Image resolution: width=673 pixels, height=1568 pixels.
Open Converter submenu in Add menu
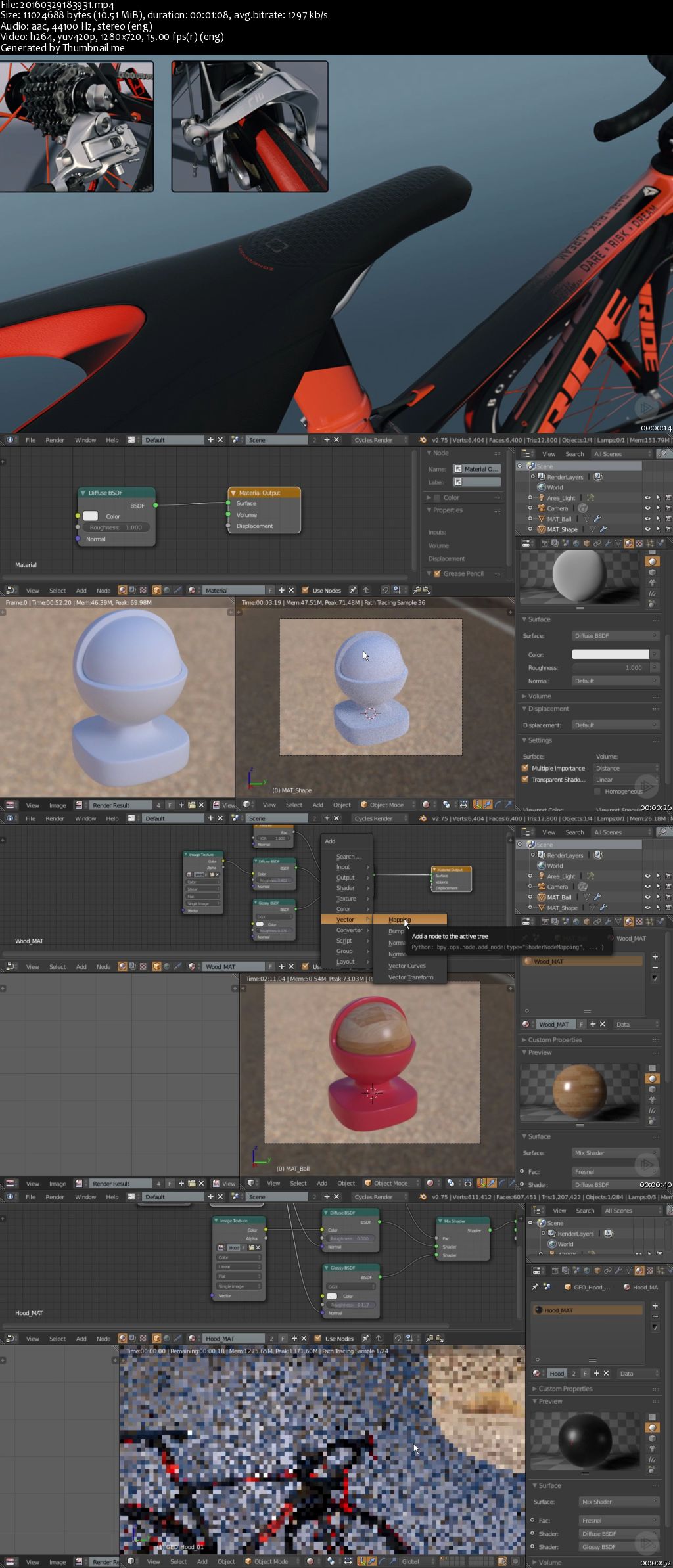point(349,930)
